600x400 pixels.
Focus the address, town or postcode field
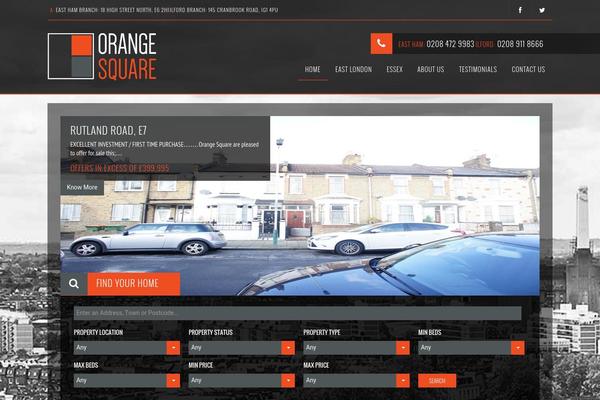click(x=297, y=313)
